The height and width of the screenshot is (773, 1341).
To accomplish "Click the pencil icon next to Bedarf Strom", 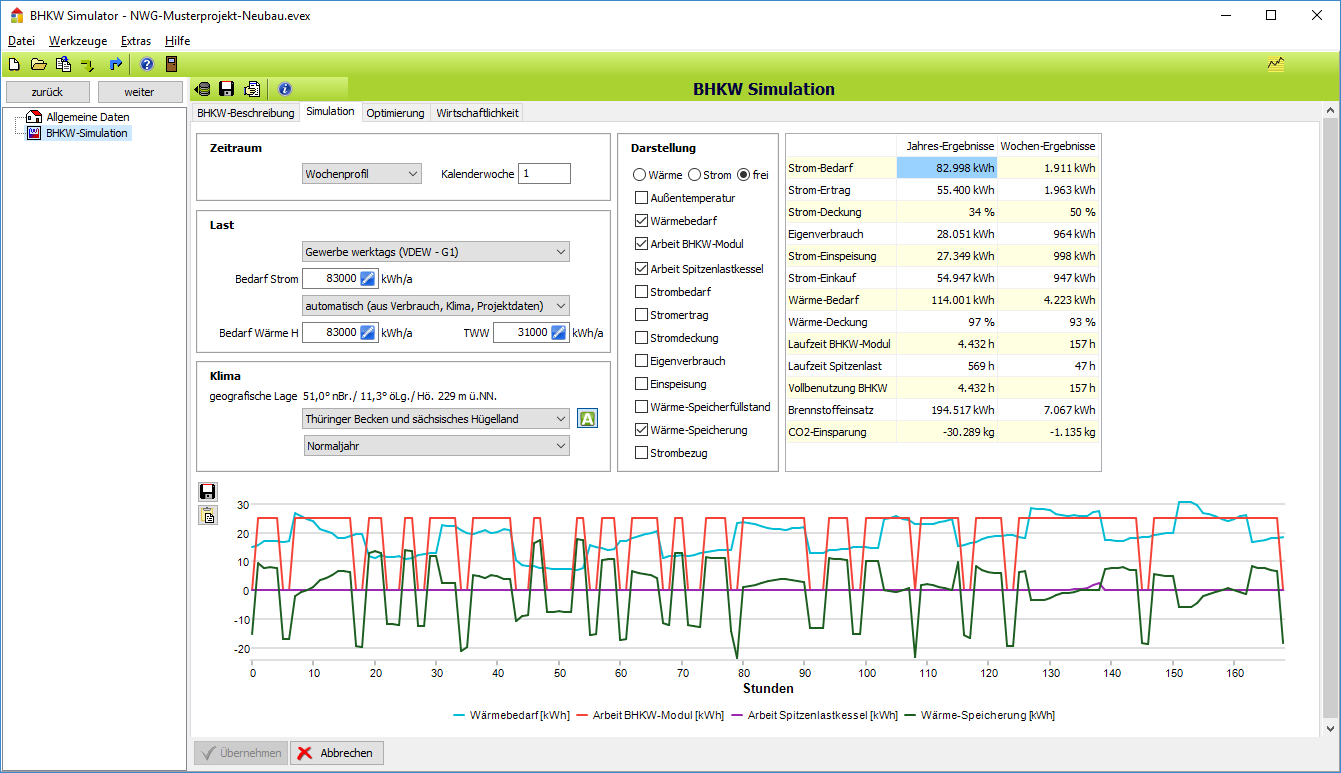I will (368, 279).
